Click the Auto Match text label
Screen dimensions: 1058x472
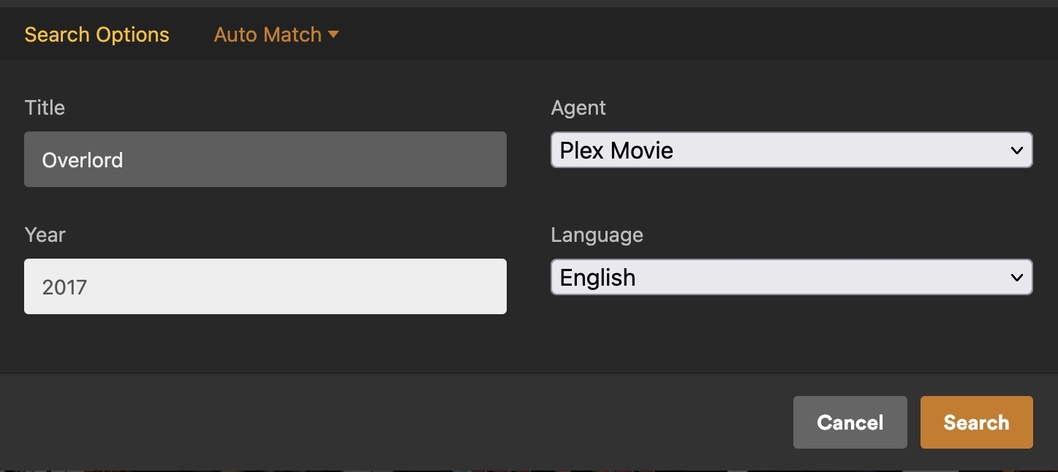click(x=267, y=35)
